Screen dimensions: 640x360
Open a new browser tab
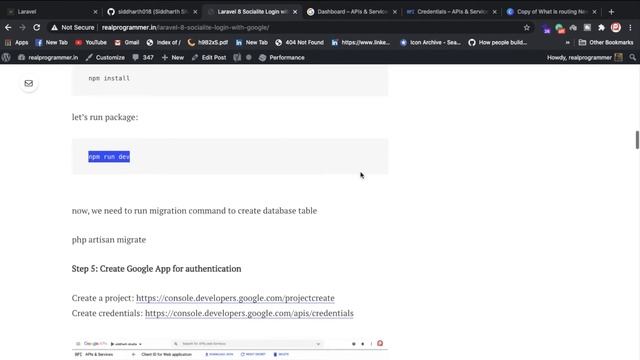[611, 12]
